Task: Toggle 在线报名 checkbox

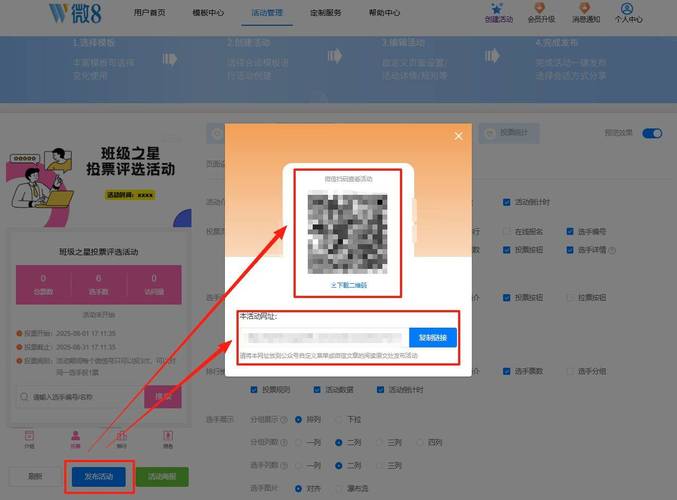Action: pos(506,232)
